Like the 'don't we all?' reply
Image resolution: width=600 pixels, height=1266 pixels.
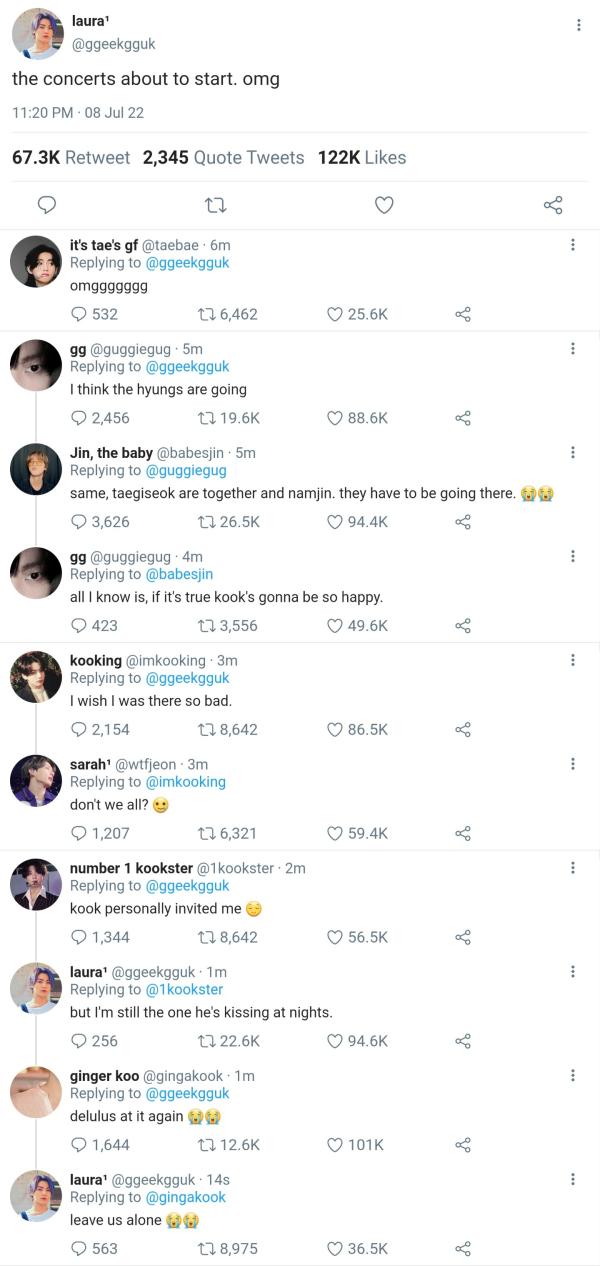pos(336,833)
